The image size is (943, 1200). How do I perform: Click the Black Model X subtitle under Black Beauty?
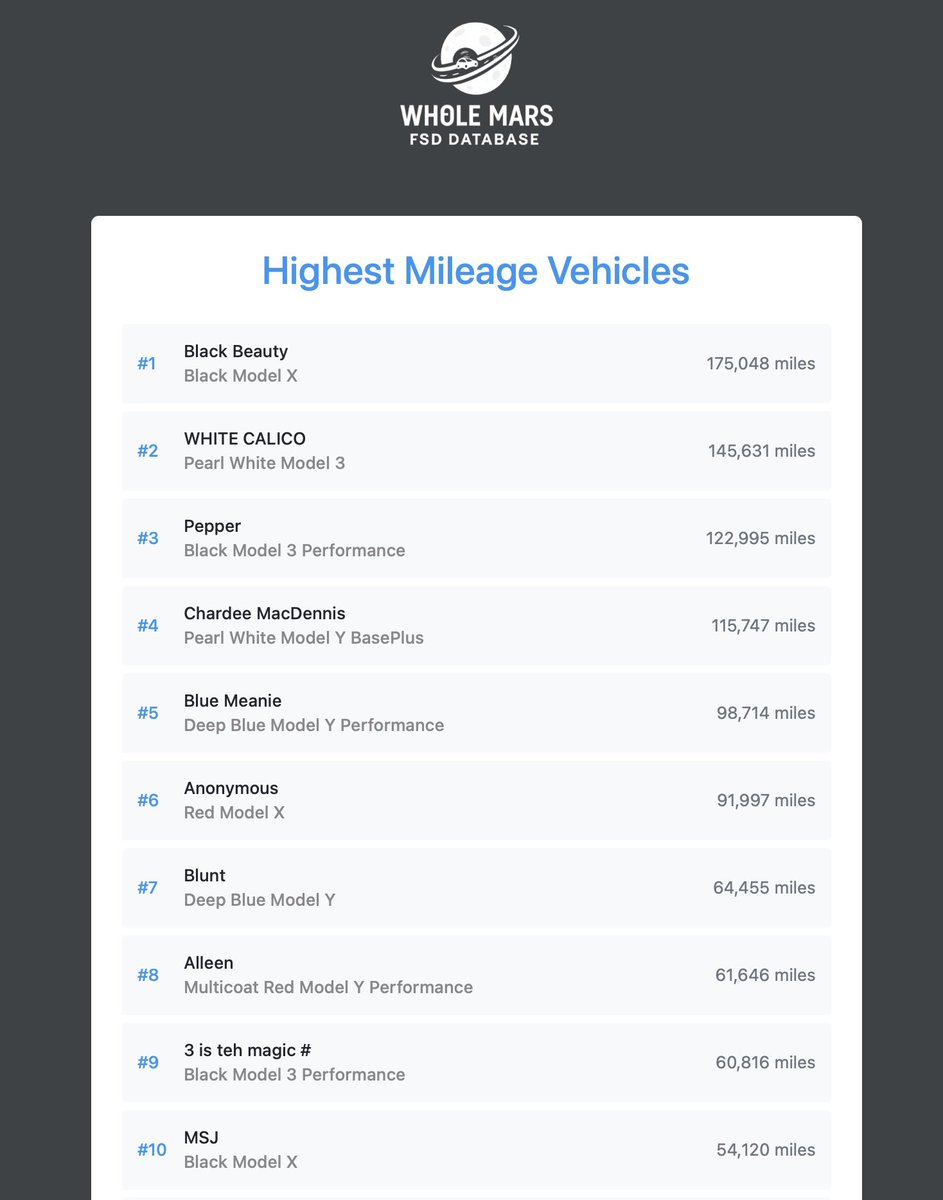coord(241,376)
